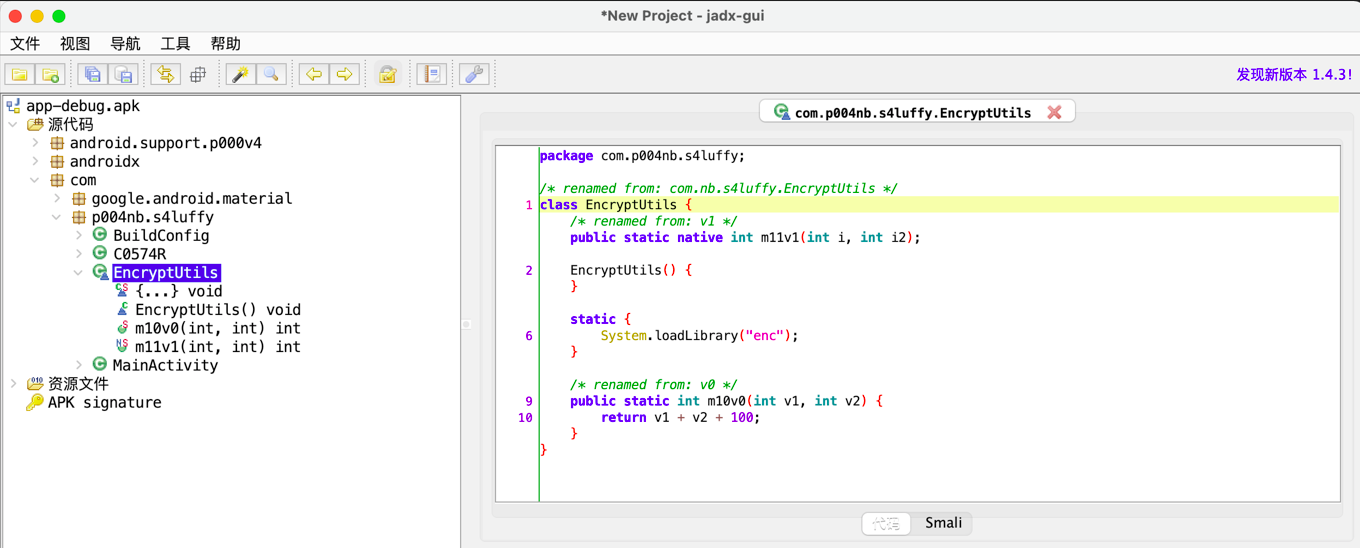Toggle the deobfuscation lock icon

coord(388,74)
